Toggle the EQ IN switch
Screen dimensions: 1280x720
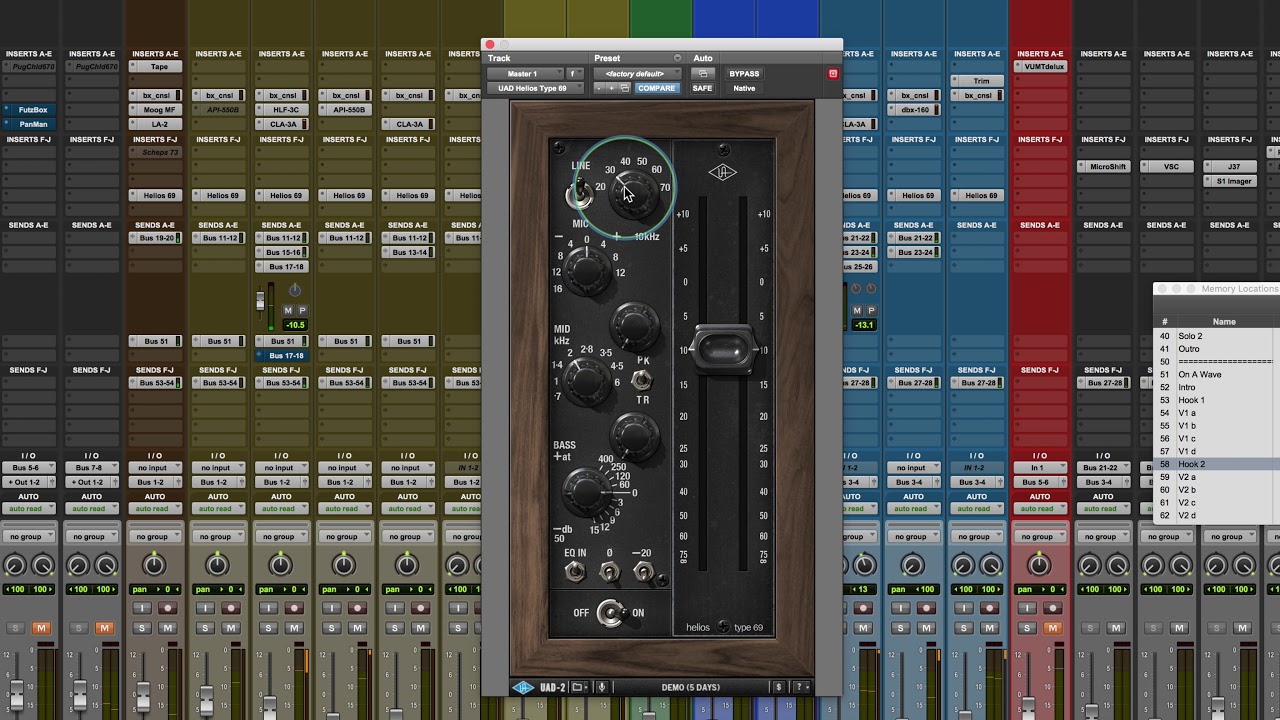coord(575,572)
